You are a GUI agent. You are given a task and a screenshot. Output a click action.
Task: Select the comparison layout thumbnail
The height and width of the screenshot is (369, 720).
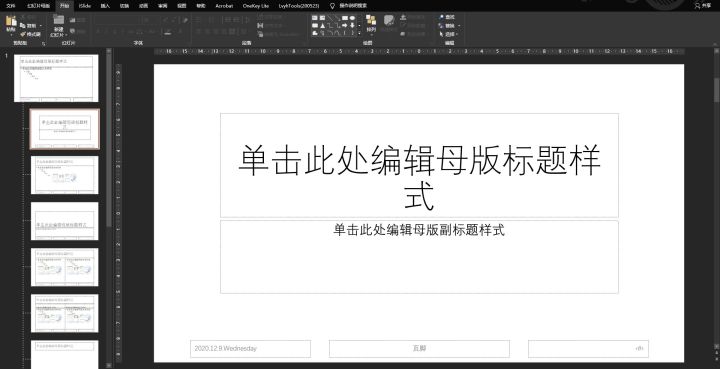64,313
